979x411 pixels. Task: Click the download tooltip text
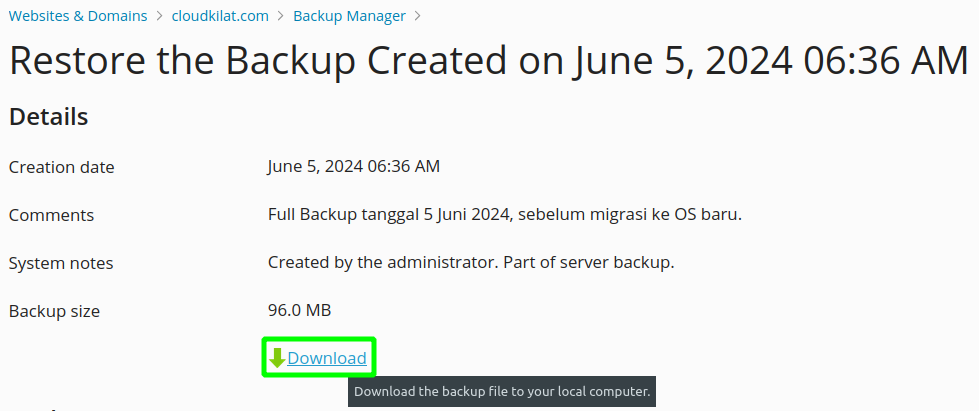point(502,392)
